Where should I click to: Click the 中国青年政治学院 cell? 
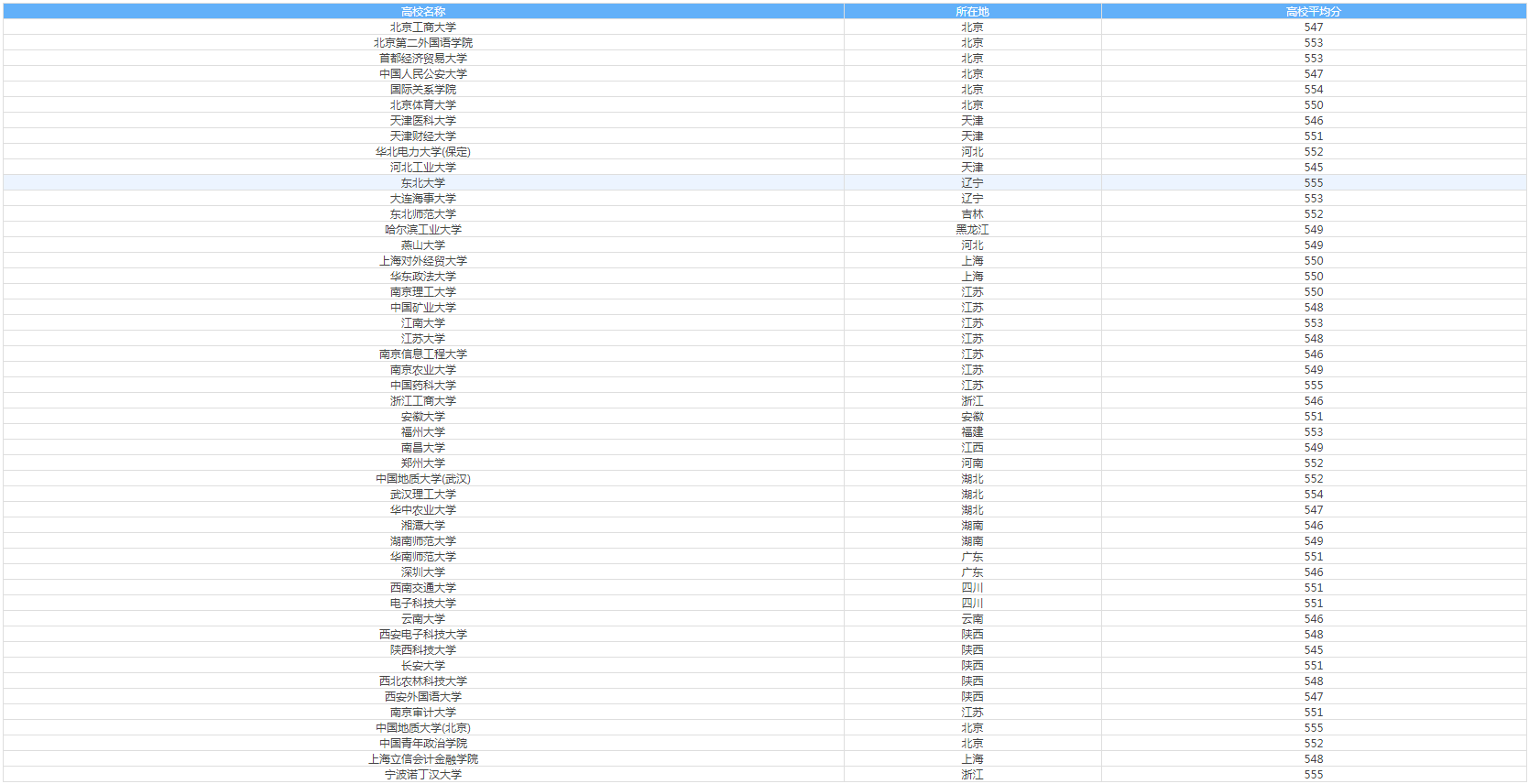[423, 744]
